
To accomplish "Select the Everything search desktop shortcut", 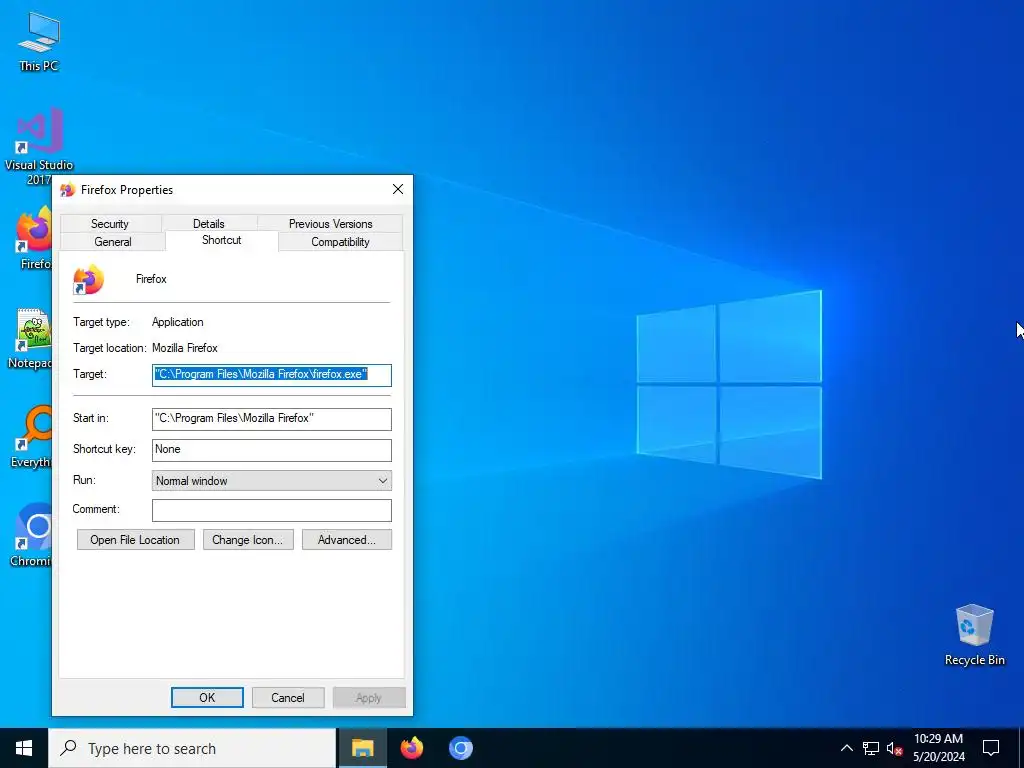I will click(33, 436).
